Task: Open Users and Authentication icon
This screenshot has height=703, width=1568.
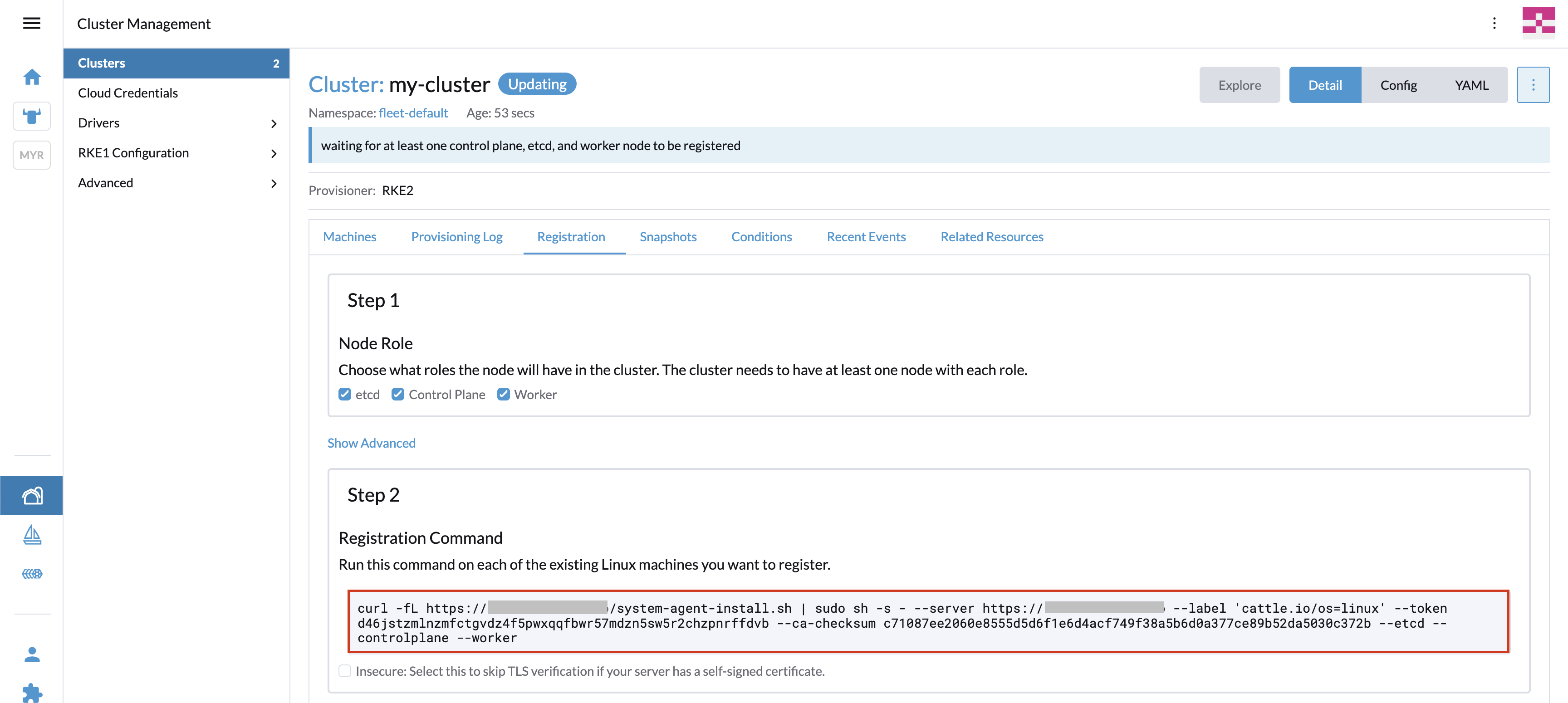Action: tap(32, 655)
